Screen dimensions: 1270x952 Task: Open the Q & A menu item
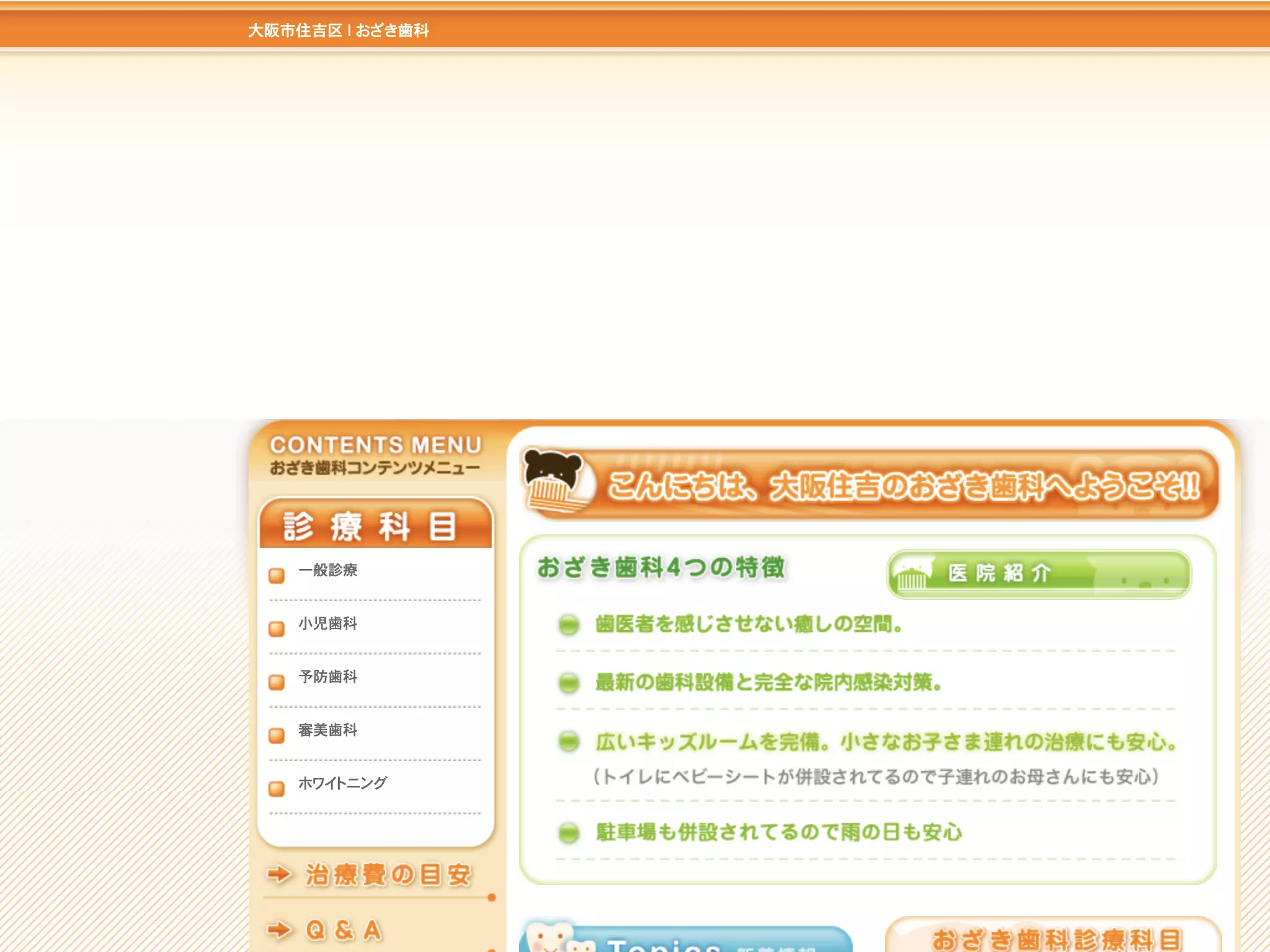click(x=344, y=930)
